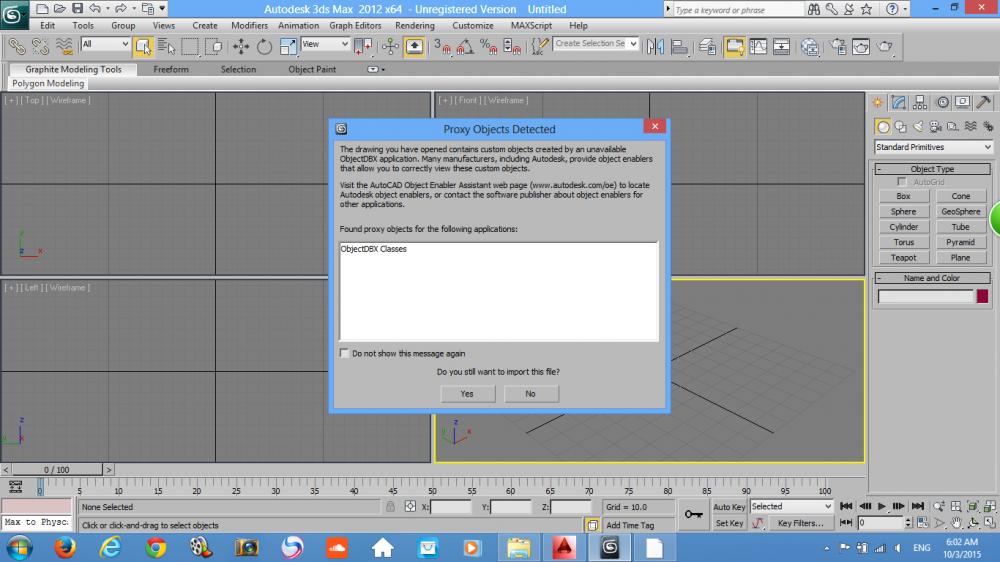1000x562 pixels.
Task: Toggle the Auto Key button
Action: click(729, 507)
